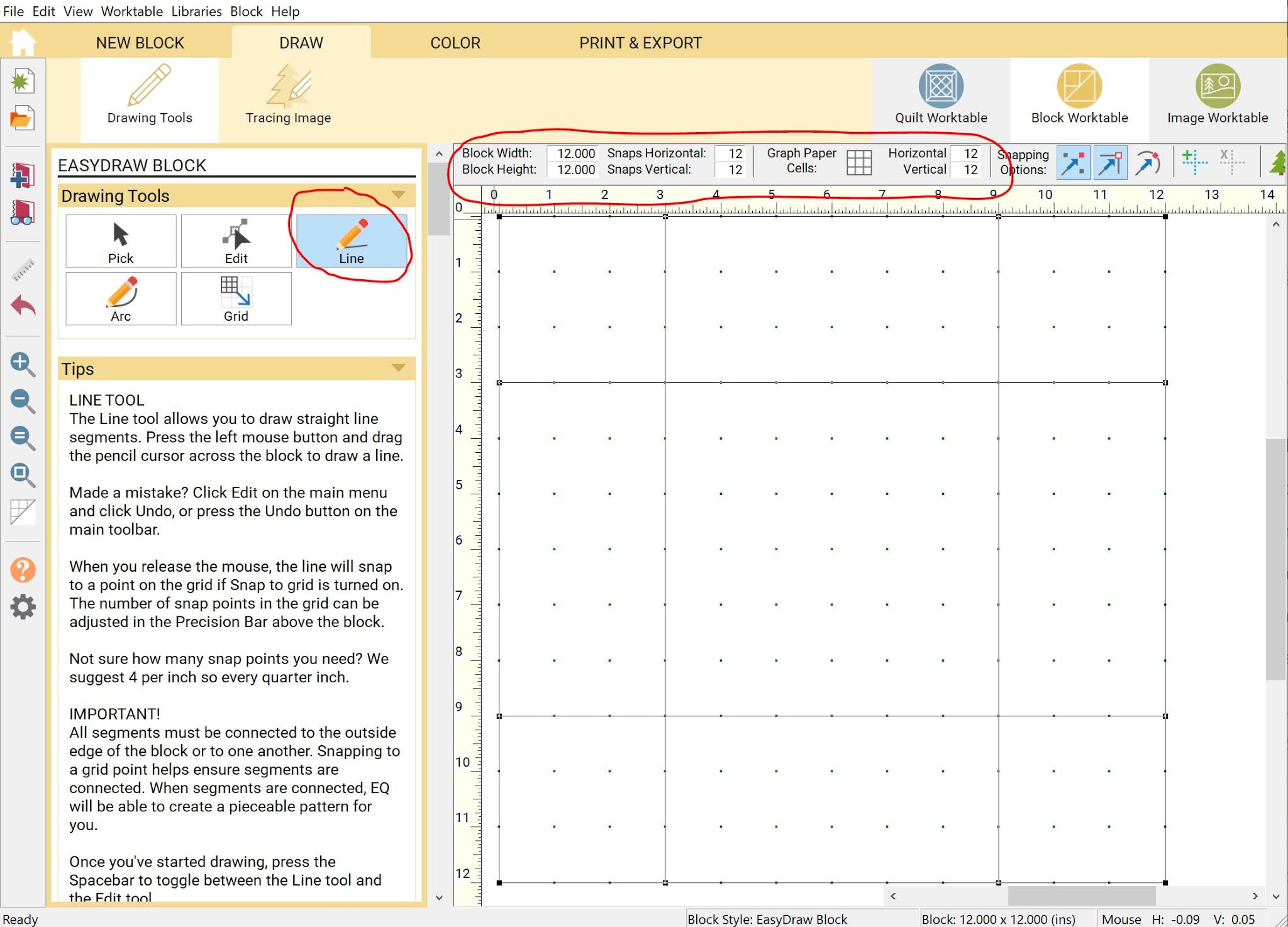Open preferences with the gear icon
The width and height of the screenshot is (1288, 927).
coord(23,607)
